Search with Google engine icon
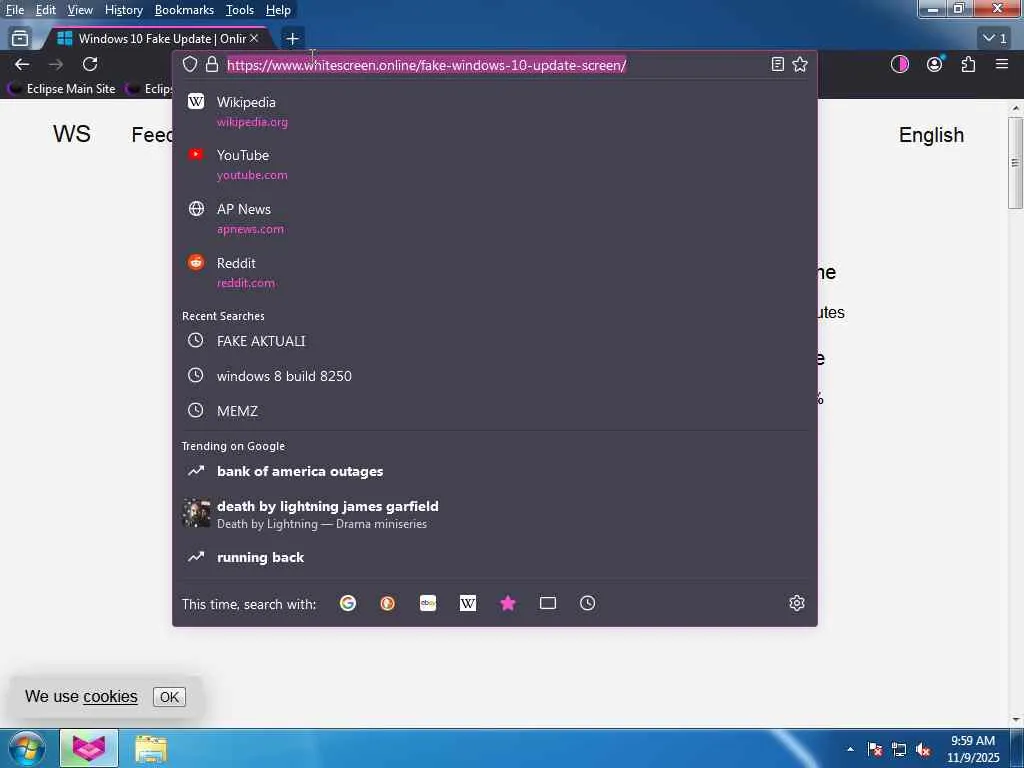Viewport: 1024px width, 768px height. [x=347, y=603]
